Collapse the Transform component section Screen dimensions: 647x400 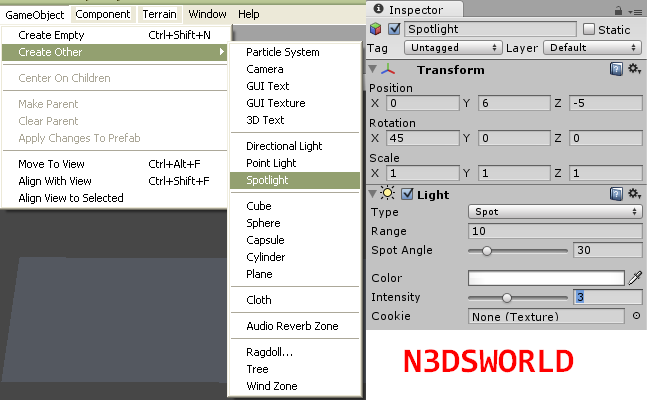tap(374, 70)
